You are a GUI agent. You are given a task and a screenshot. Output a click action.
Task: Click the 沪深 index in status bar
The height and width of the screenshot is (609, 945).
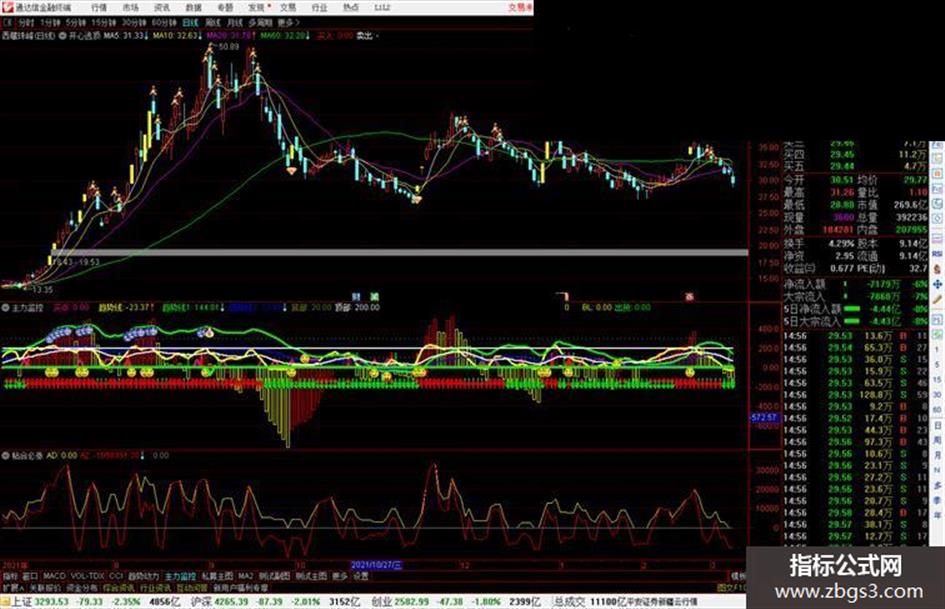[201, 602]
